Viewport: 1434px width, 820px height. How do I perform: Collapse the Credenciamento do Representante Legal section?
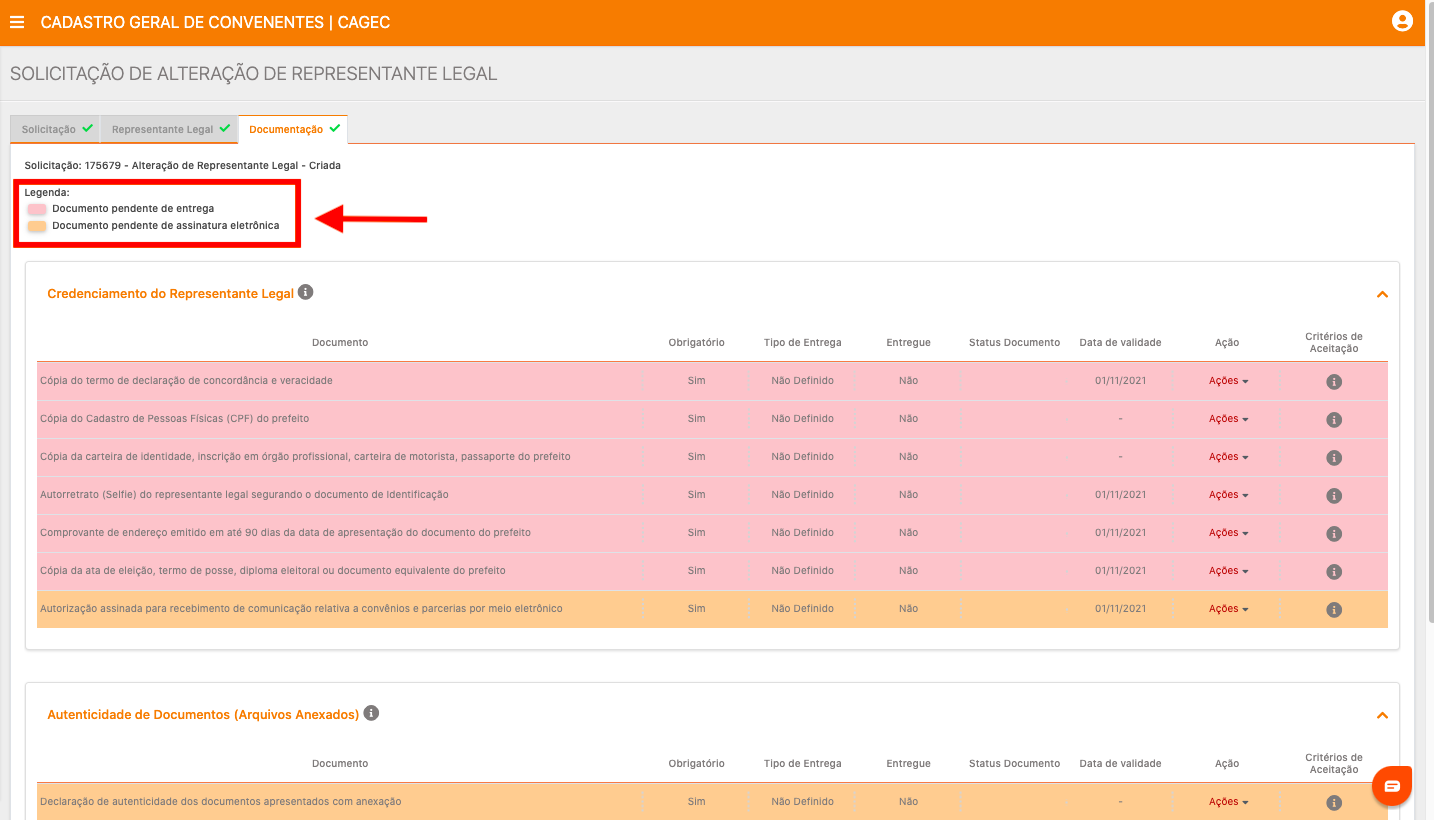(x=1382, y=295)
